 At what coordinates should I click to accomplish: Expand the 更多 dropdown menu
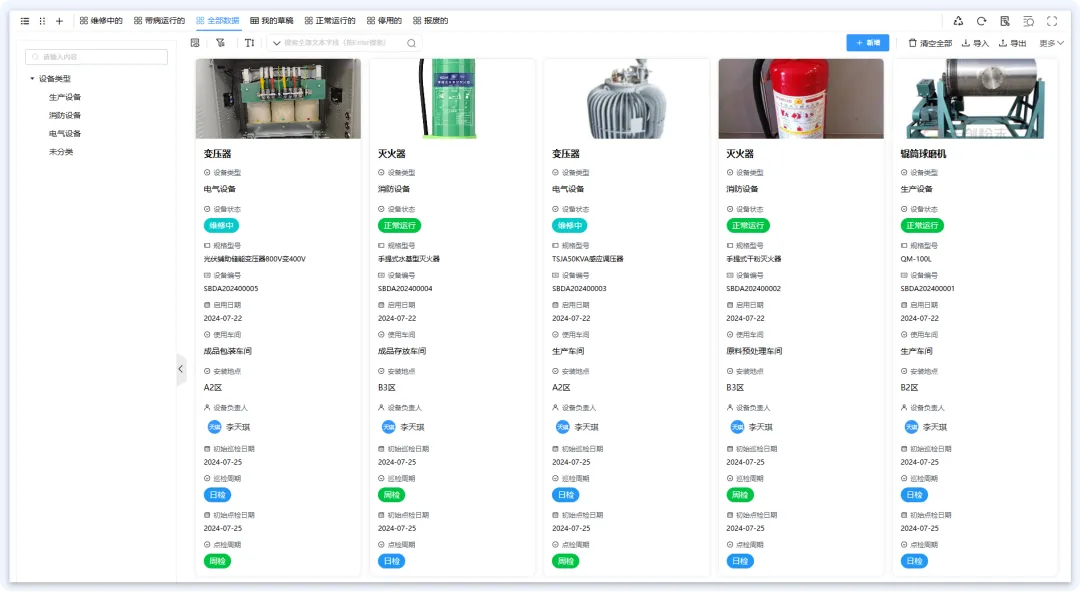(1051, 43)
